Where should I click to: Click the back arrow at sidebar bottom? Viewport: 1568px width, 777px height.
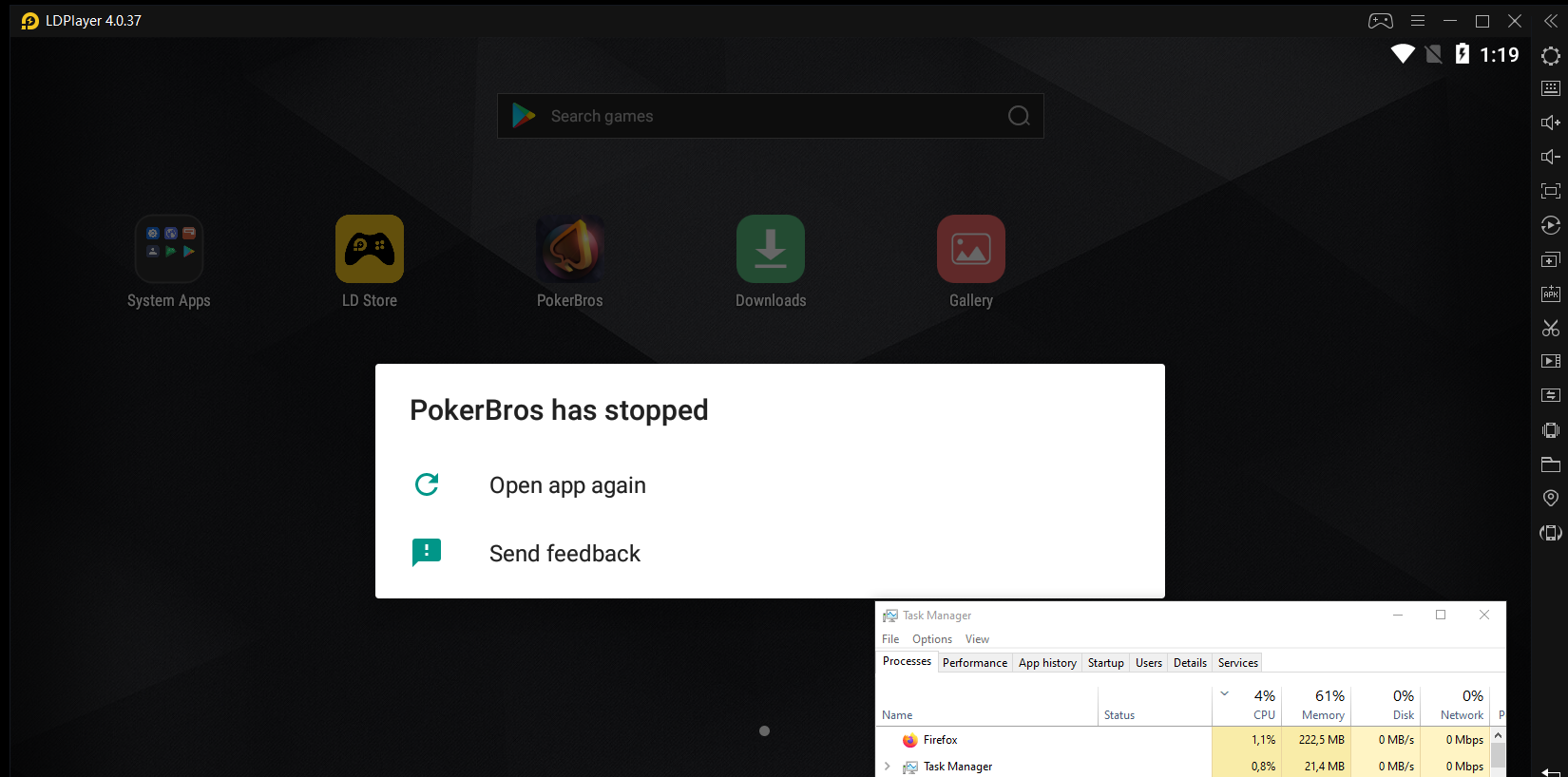click(1551, 771)
